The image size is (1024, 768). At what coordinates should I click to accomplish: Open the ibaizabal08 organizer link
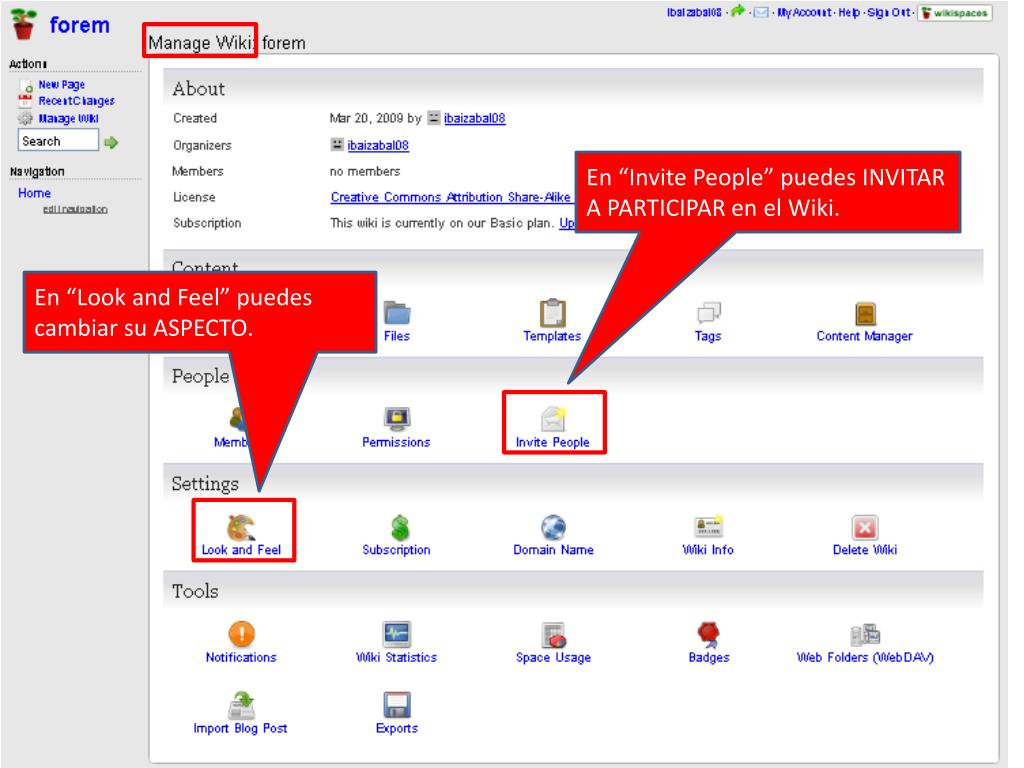pyautogui.click(x=378, y=145)
